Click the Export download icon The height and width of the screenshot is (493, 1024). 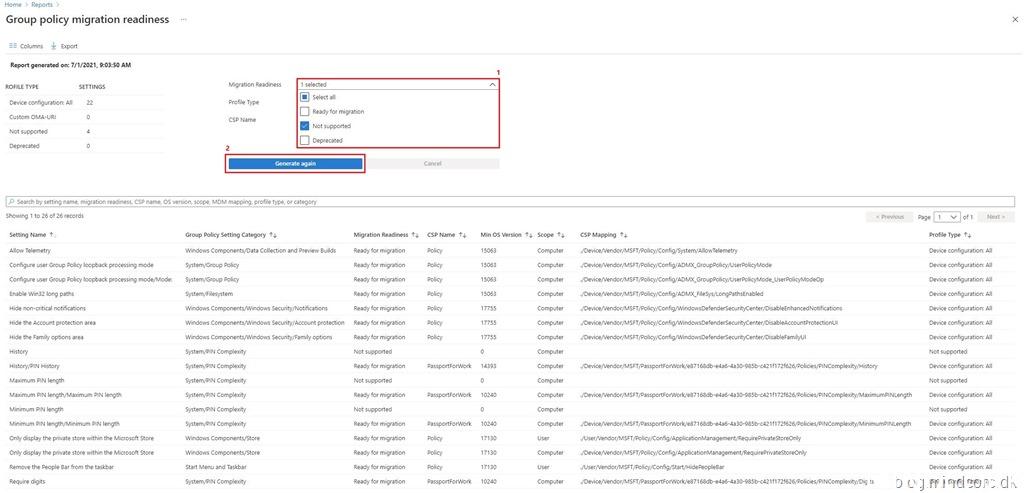(53, 46)
